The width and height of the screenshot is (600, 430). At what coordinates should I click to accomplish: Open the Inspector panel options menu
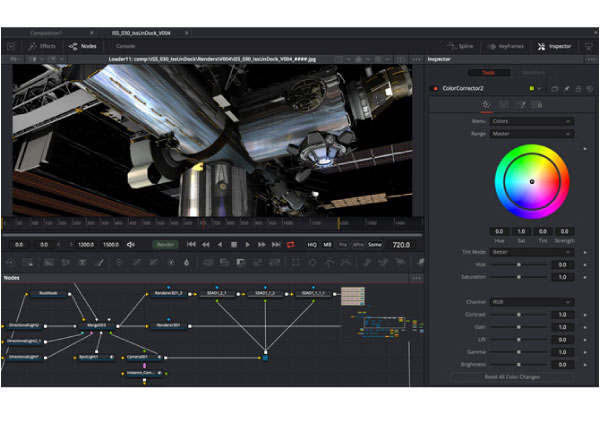592,59
